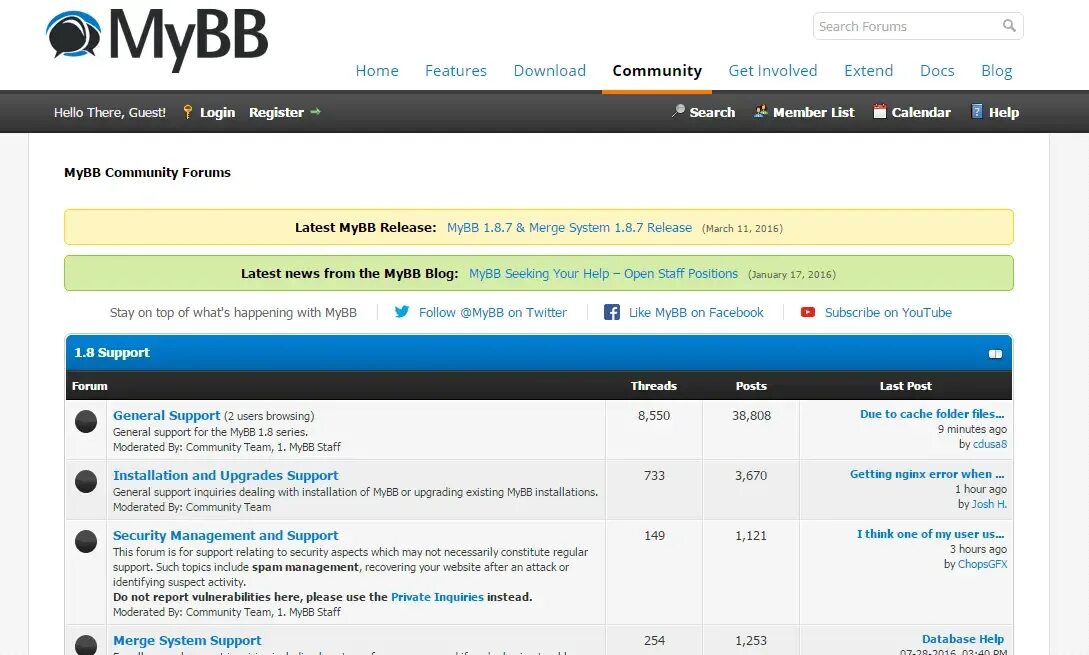Click the magnifier icon beside Search in navbar
The image size is (1089, 655).
679,111
